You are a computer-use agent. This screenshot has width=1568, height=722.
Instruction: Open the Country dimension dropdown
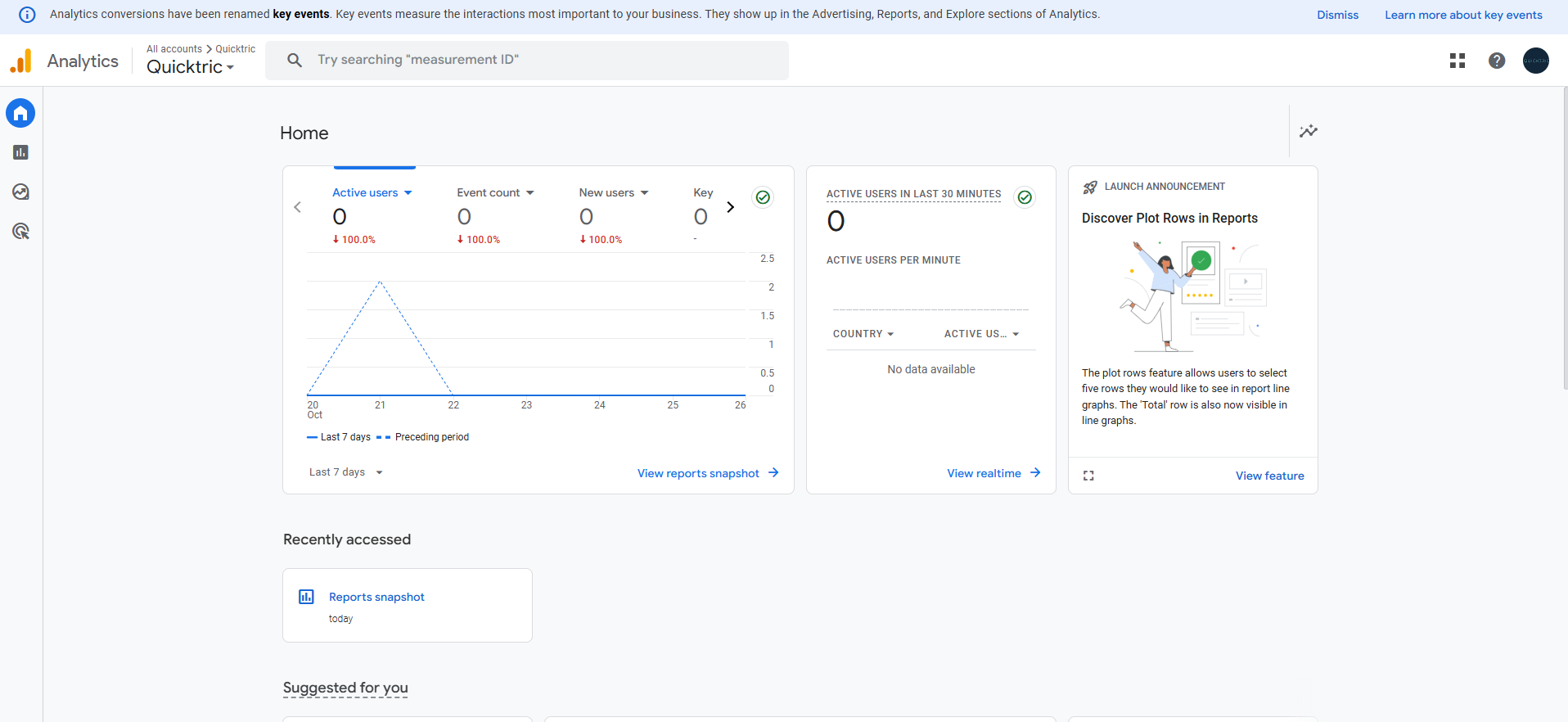coord(863,334)
